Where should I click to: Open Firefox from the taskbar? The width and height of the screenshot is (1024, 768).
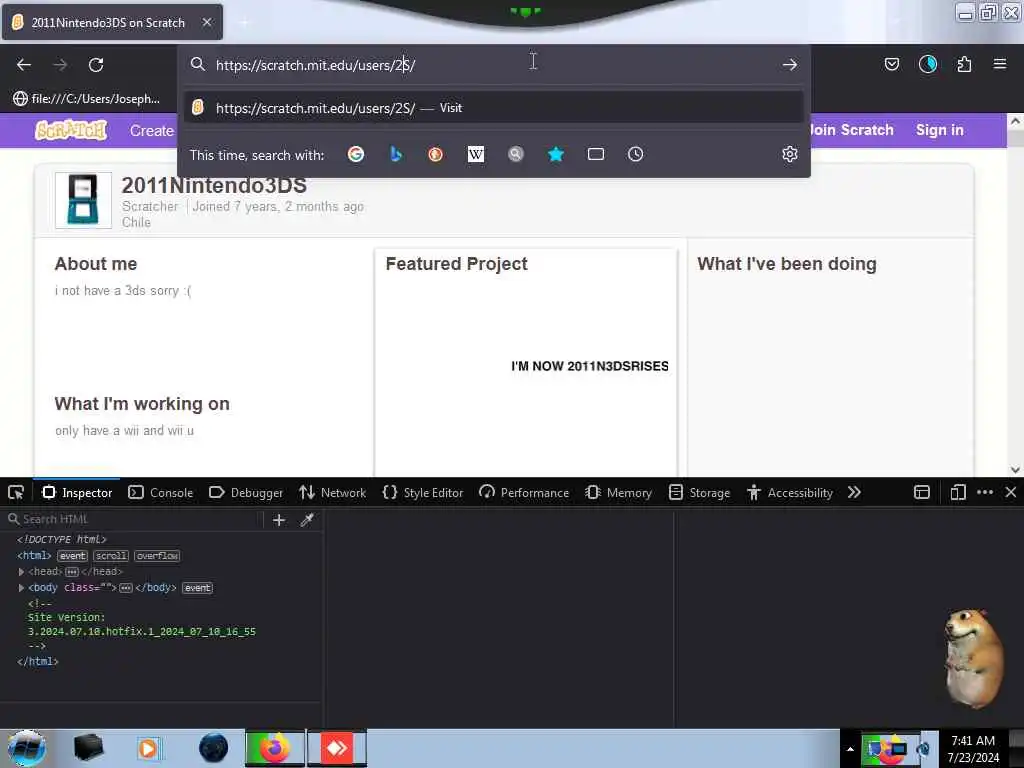(275, 748)
